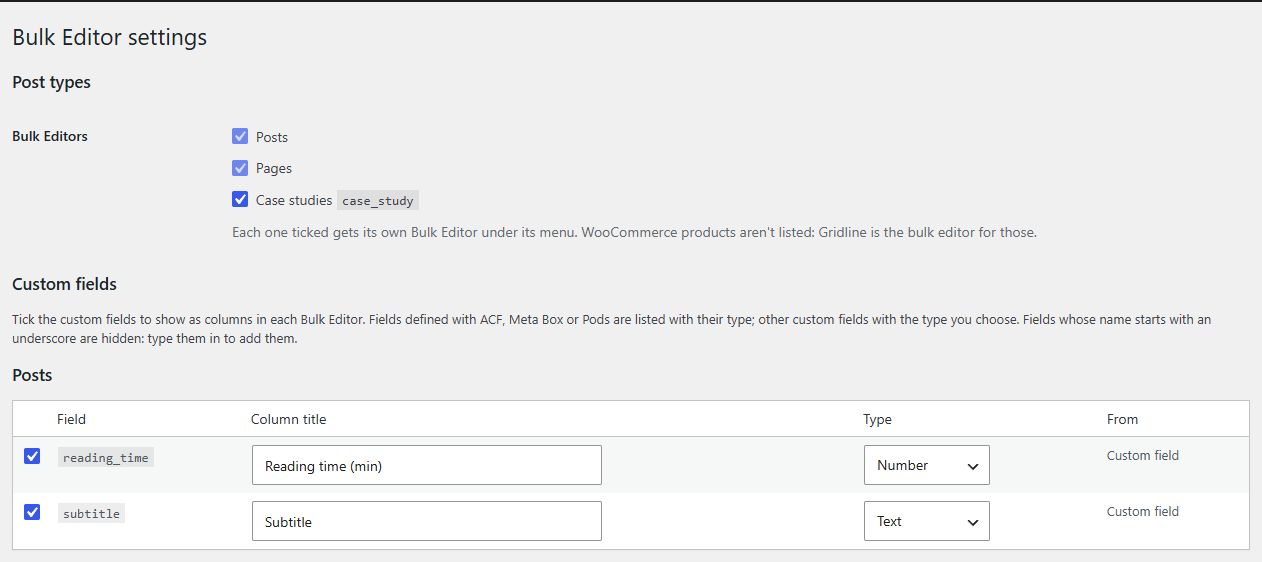Click the Field column header
Image resolution: width=1262 pixels, height=562 pixels.
71,419
